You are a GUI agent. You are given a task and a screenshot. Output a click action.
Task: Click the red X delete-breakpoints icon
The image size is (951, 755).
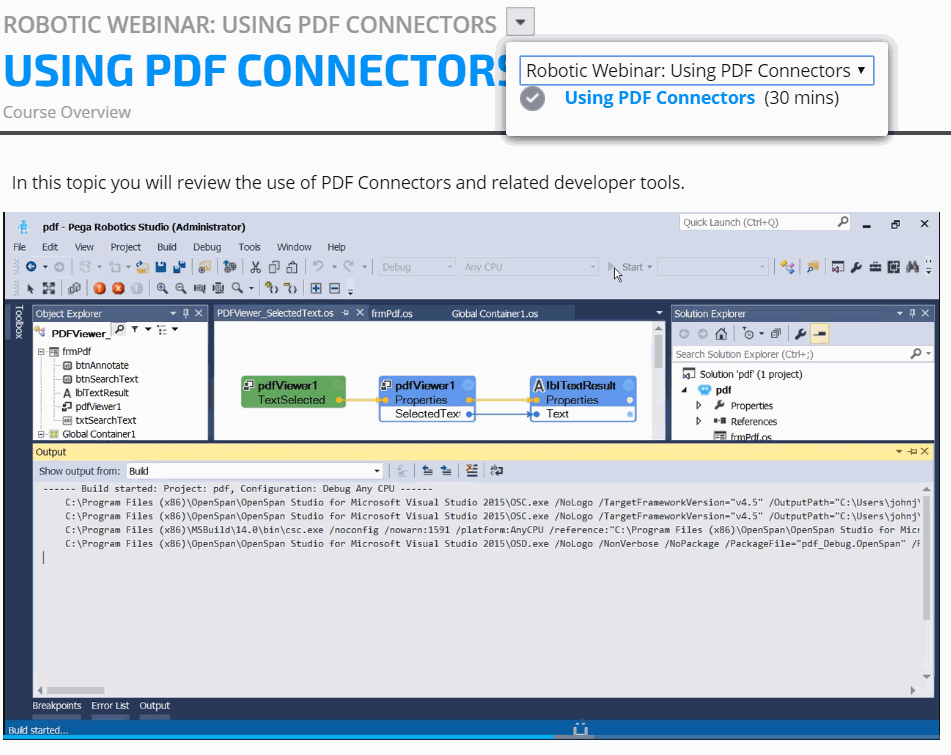(x=118, y=289)
